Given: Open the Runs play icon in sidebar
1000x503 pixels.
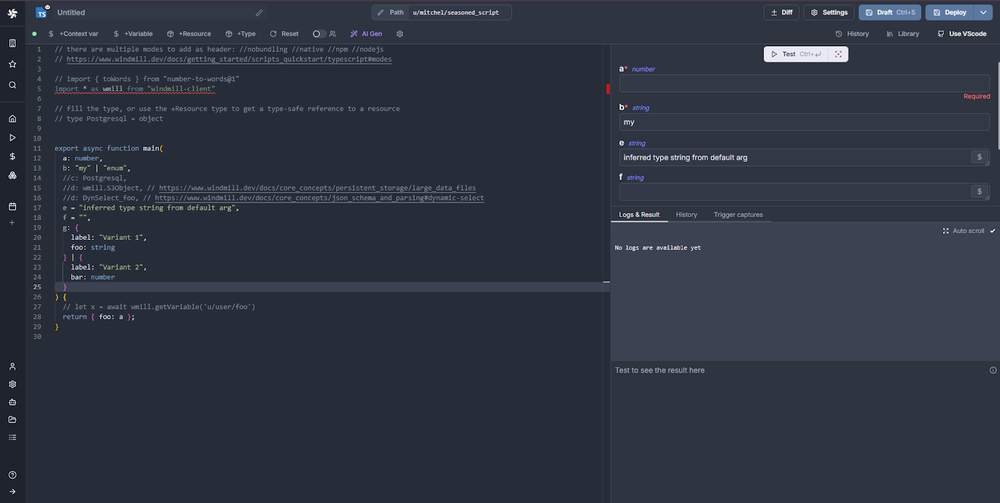Looking at the screenshot, I should tap(12, 137).
